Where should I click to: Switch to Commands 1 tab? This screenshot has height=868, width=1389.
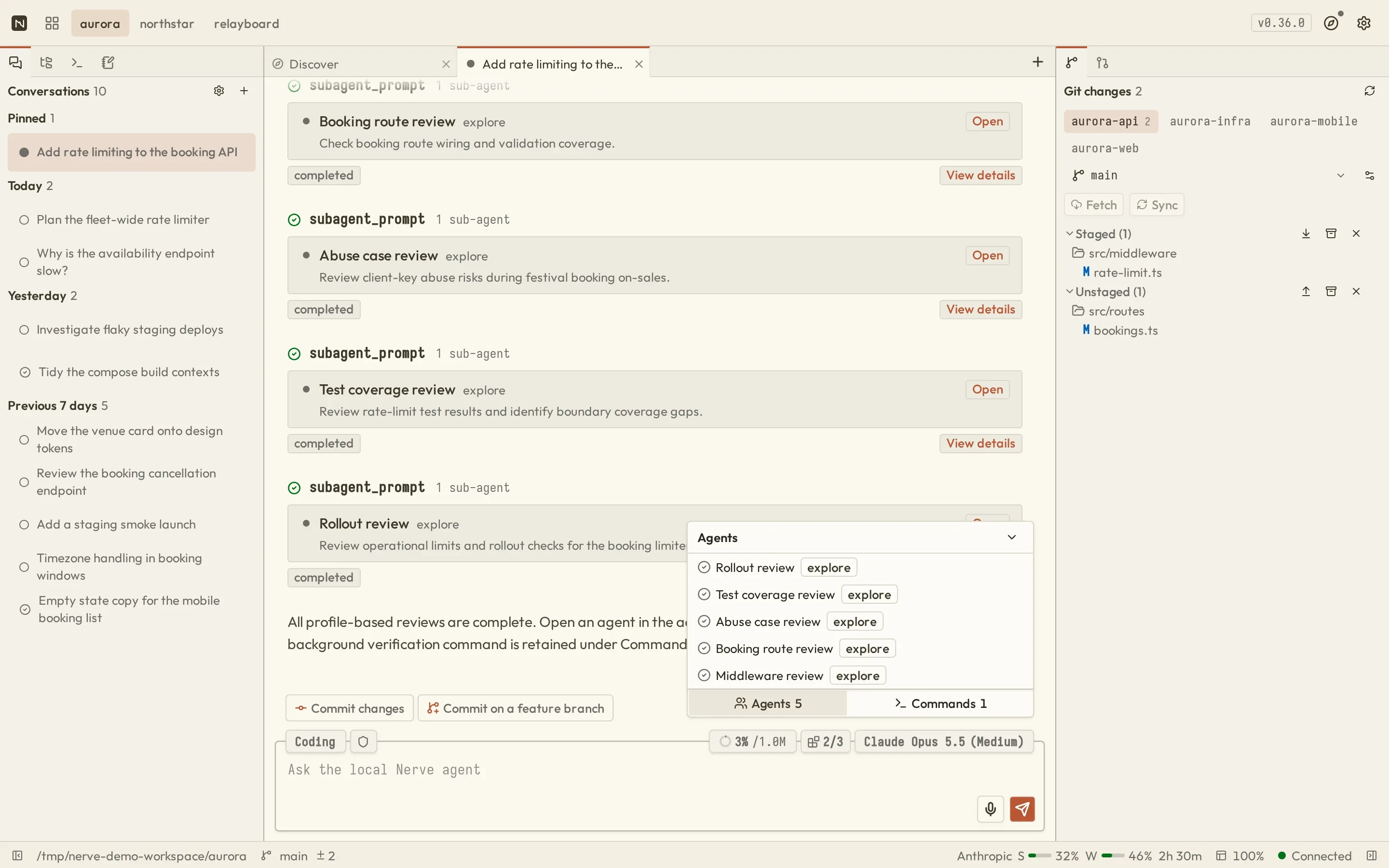point(940,703)
